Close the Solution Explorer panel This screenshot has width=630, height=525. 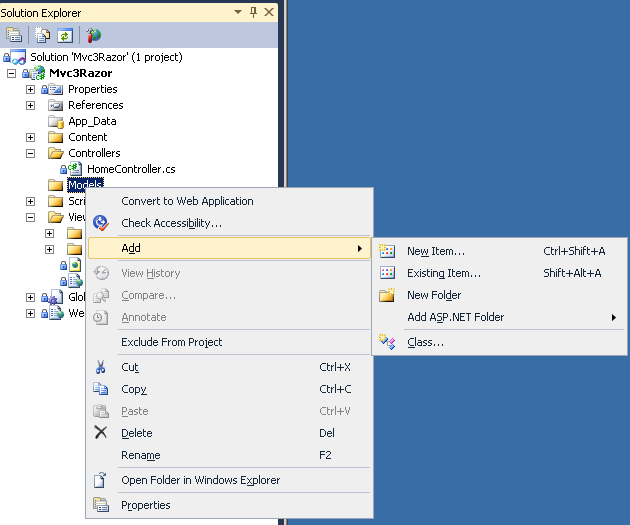(269, 12)
